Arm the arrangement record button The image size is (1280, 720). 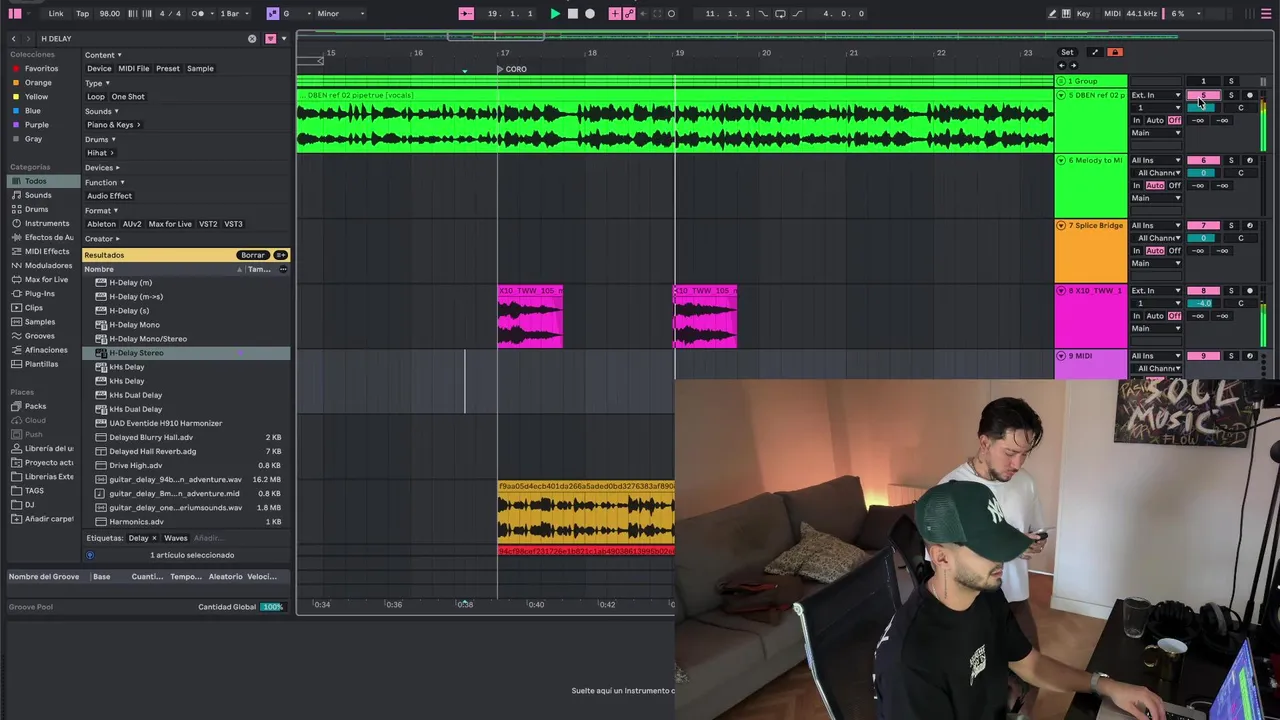tap(589, 13)
